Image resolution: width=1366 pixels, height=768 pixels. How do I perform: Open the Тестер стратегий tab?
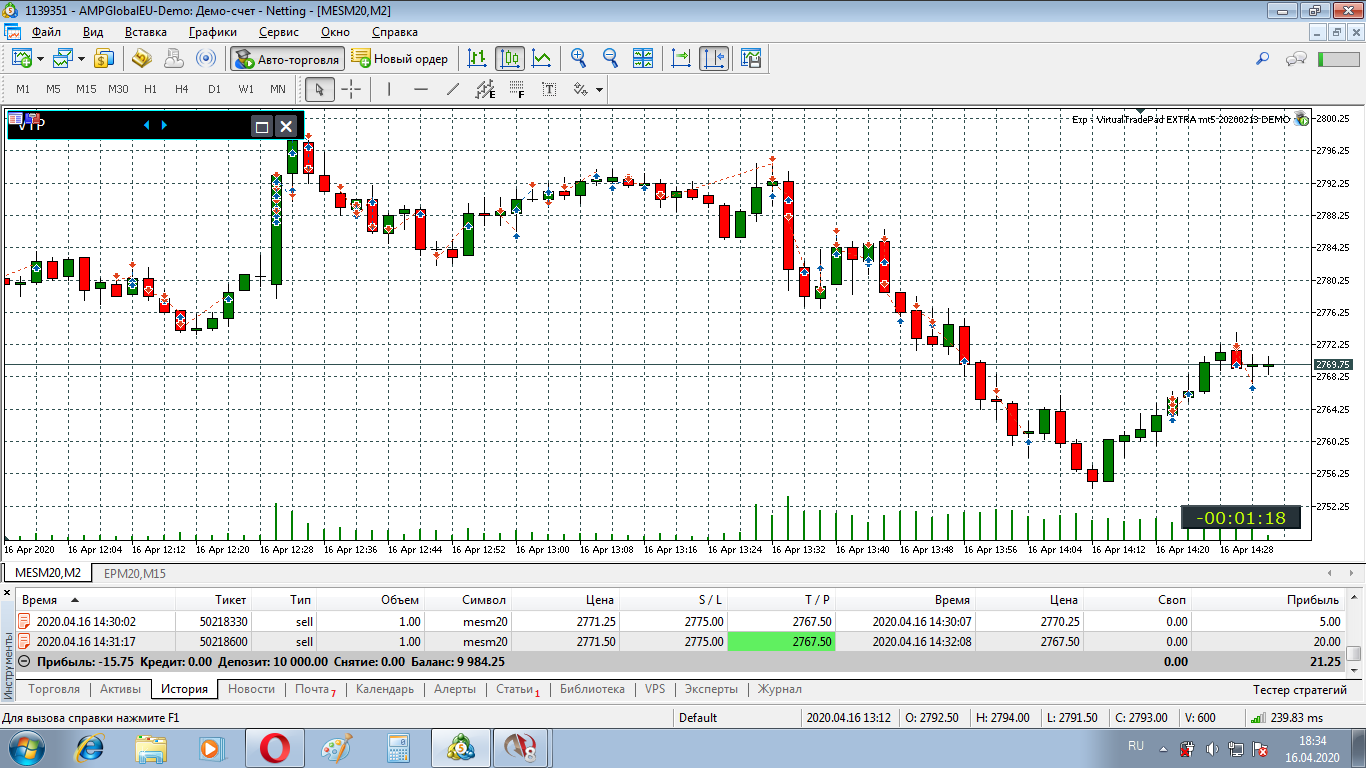[x=1300, y=689]
